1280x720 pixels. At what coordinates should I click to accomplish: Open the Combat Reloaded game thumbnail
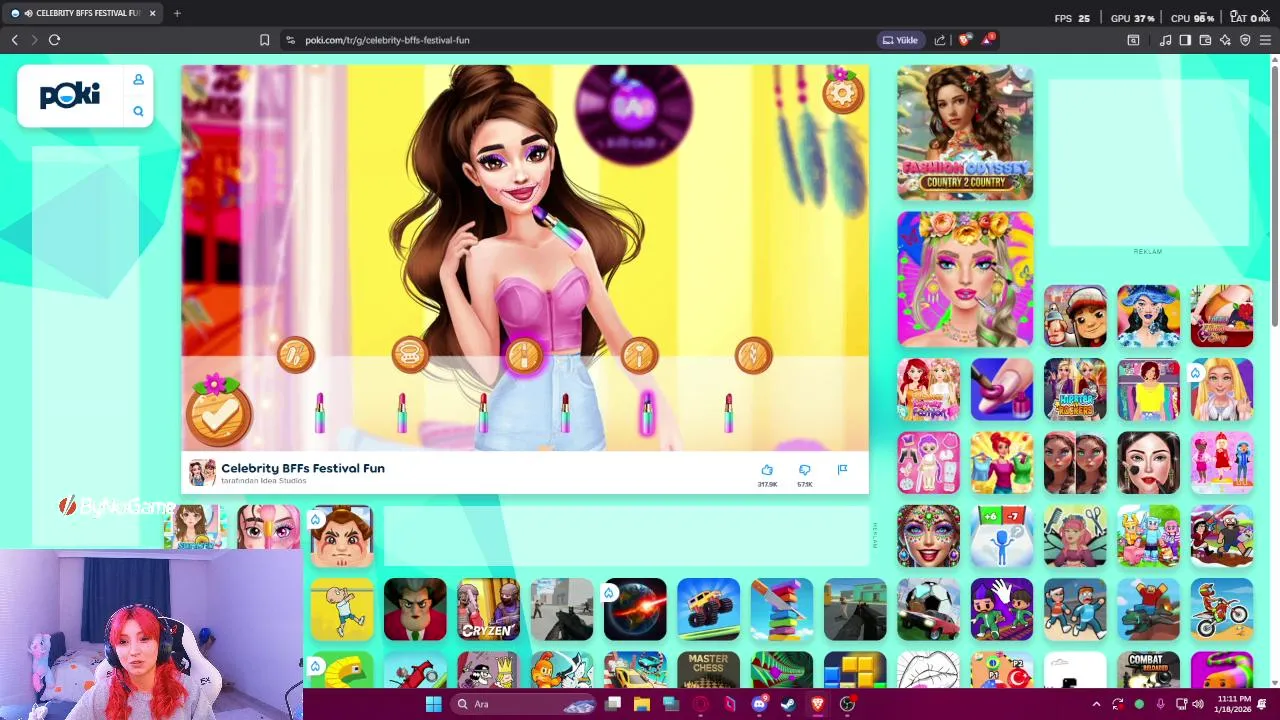coord(1148,670)
